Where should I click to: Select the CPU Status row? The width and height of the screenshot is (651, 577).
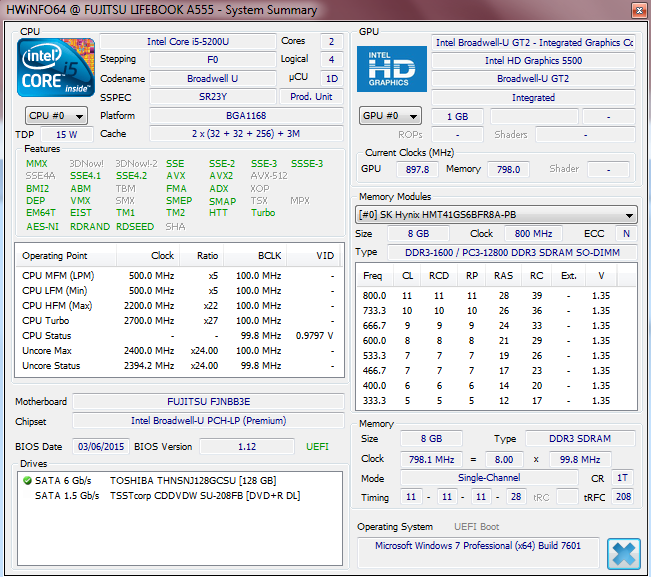179,336
